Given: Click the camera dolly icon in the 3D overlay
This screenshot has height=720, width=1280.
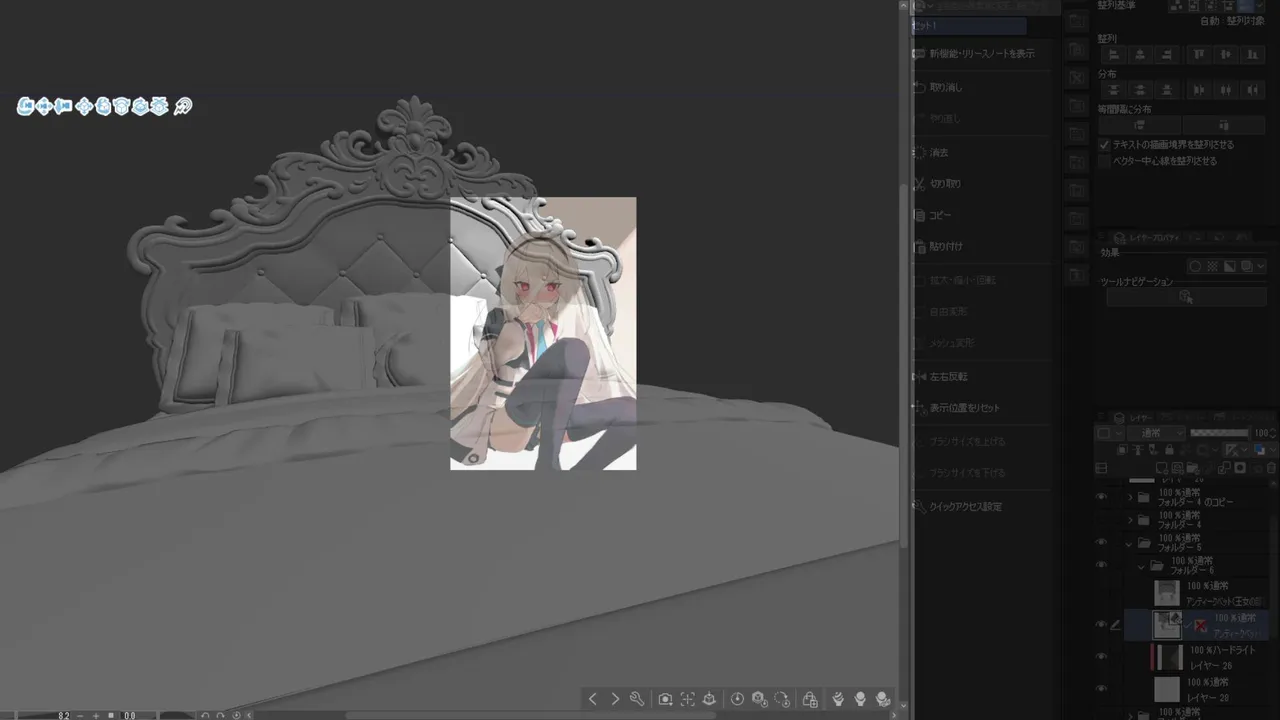Looking at the screenshot, I should point(63,106).
